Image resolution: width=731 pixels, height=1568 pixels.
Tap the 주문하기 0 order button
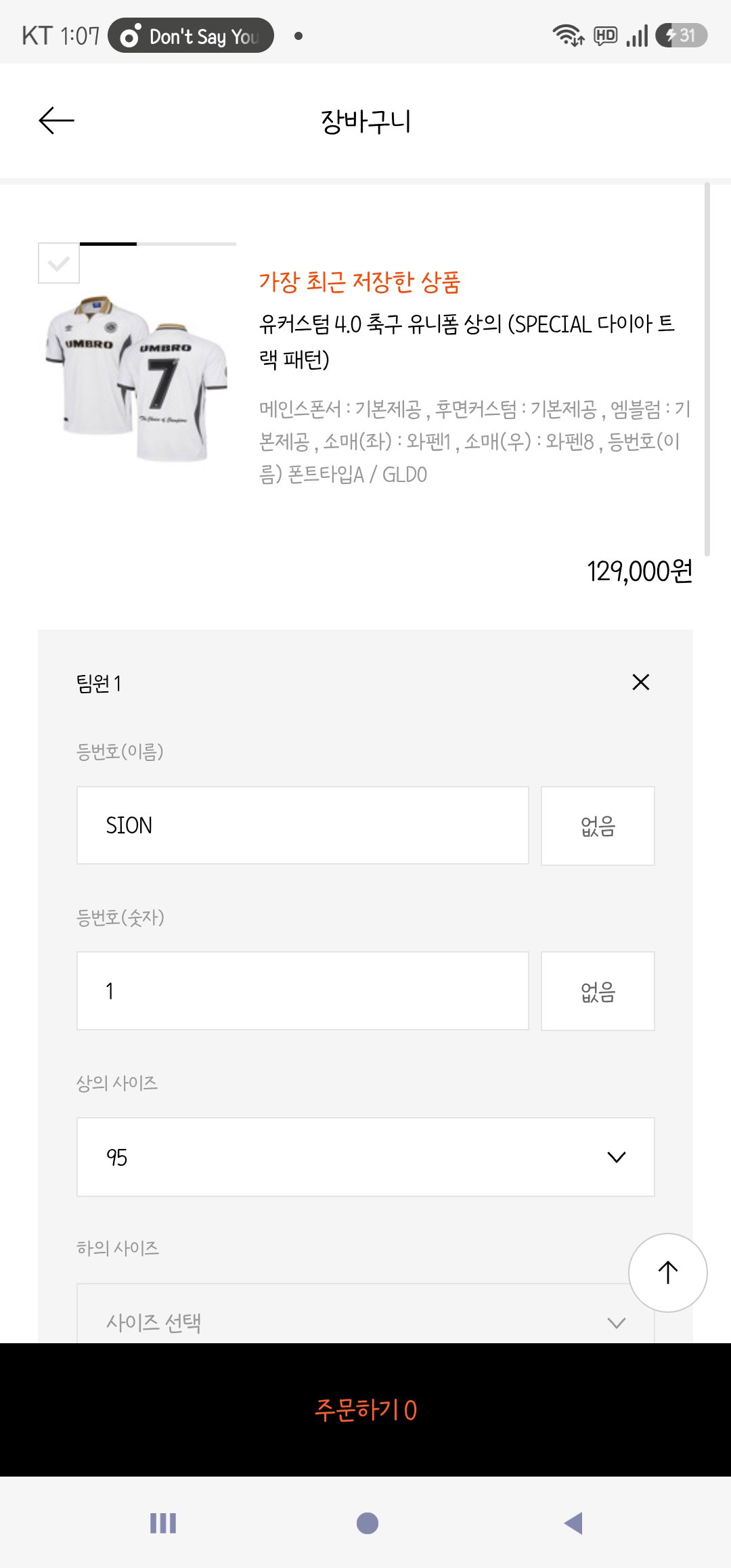365,1410
